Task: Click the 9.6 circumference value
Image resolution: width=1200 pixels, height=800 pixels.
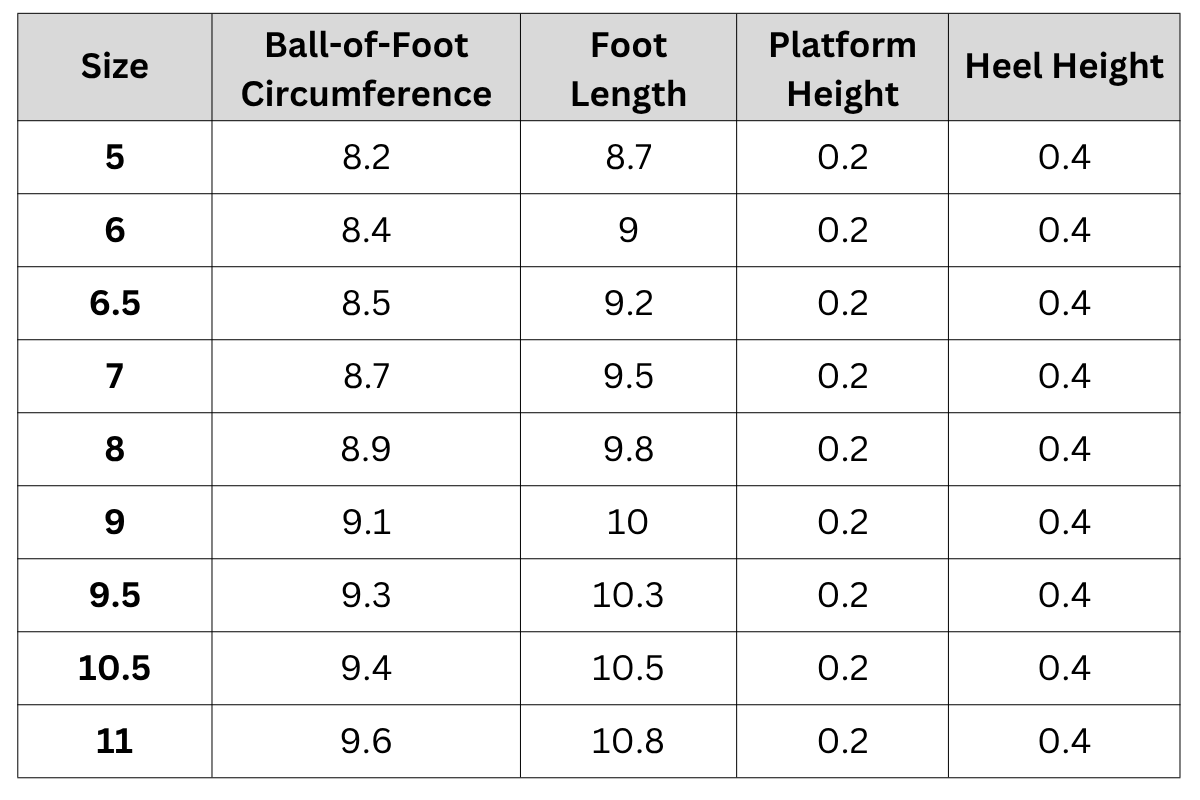Action: 366,741
